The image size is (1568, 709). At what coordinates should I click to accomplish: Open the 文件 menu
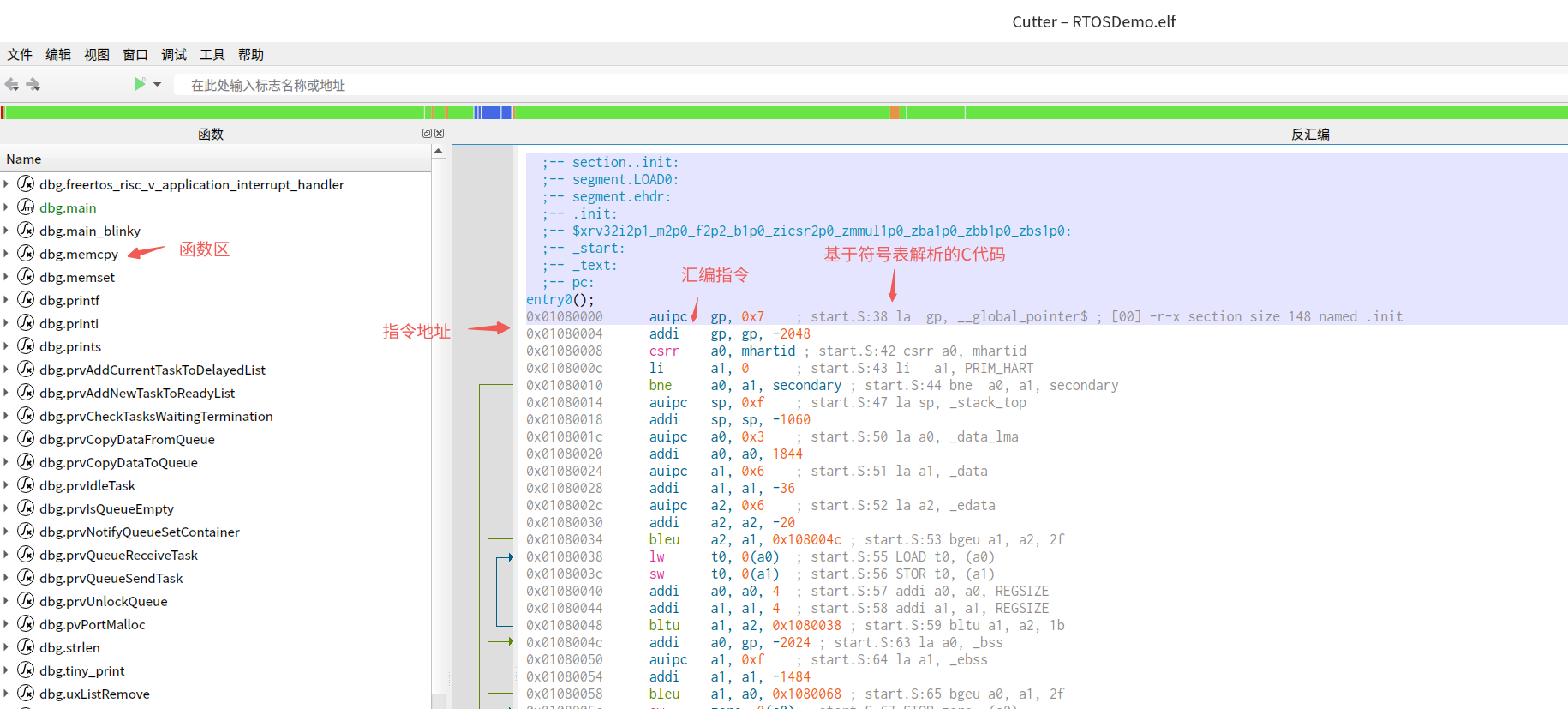20,55
